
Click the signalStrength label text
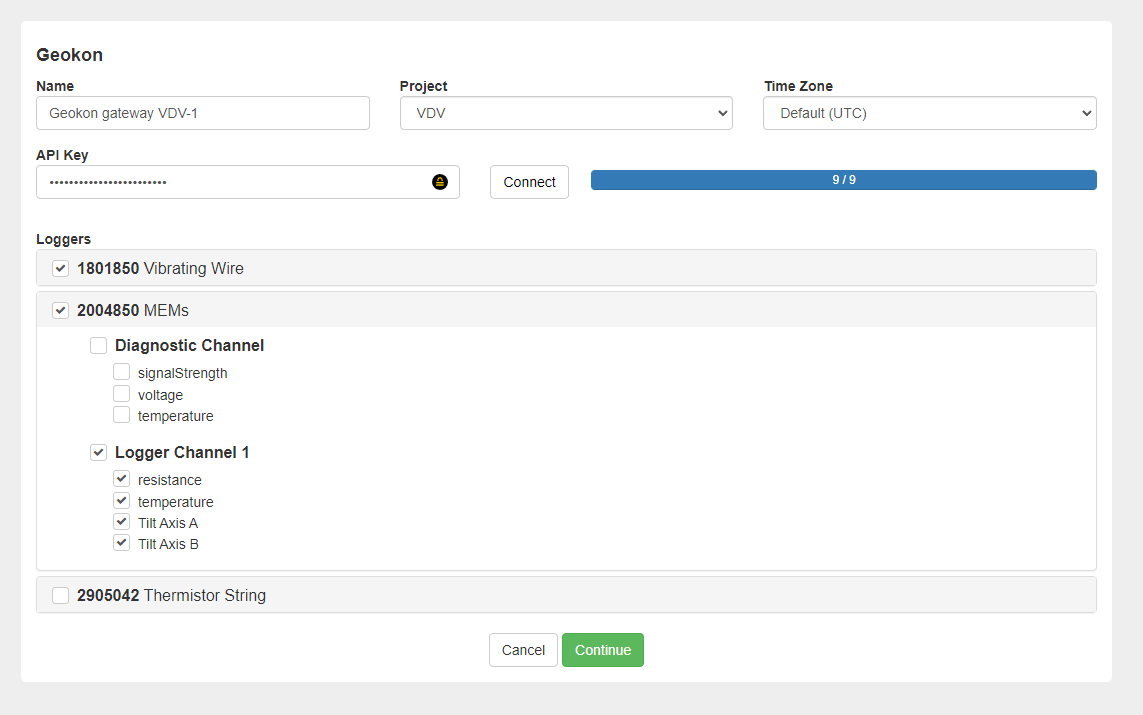[182, 373]
